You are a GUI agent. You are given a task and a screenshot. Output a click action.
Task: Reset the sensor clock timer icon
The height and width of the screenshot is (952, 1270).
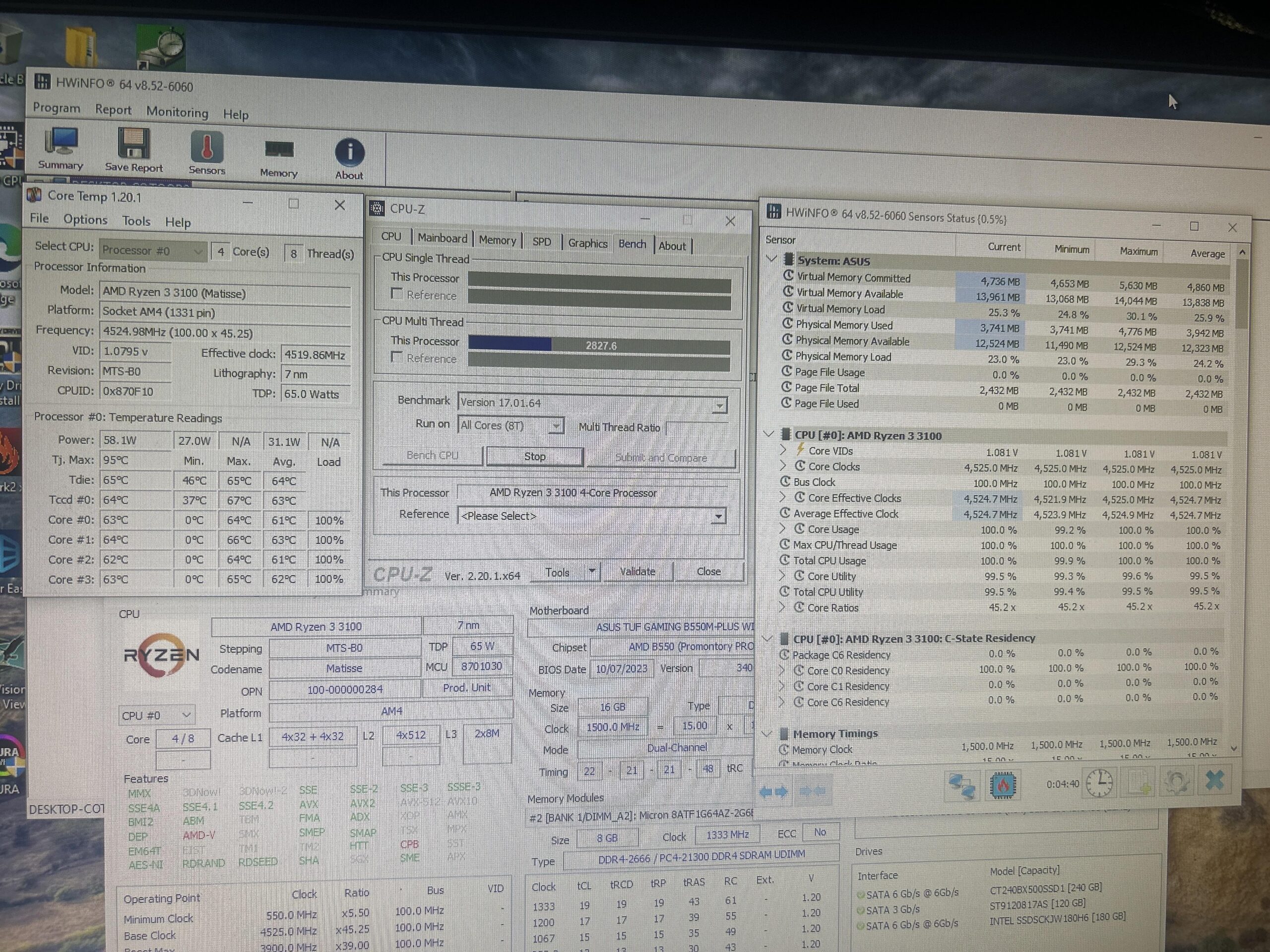click(x=1099, y=782)
